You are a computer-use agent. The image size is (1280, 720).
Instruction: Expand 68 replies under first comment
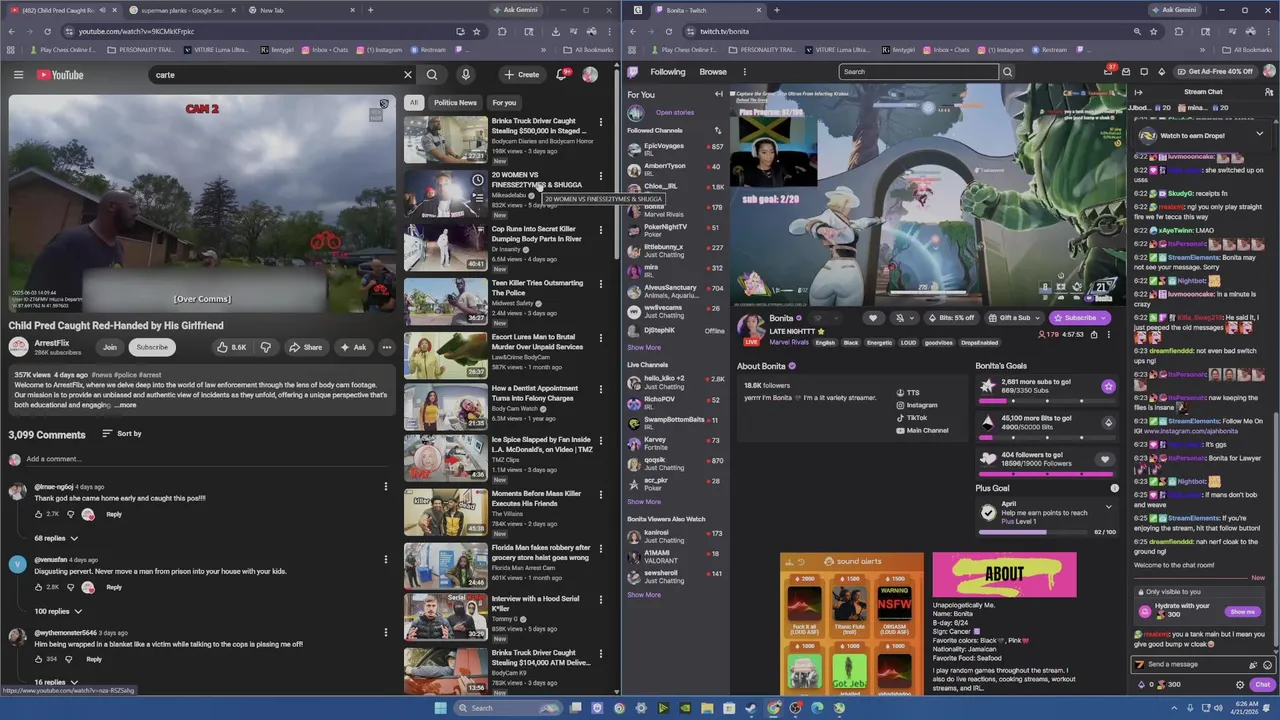(x=56, y=538)
